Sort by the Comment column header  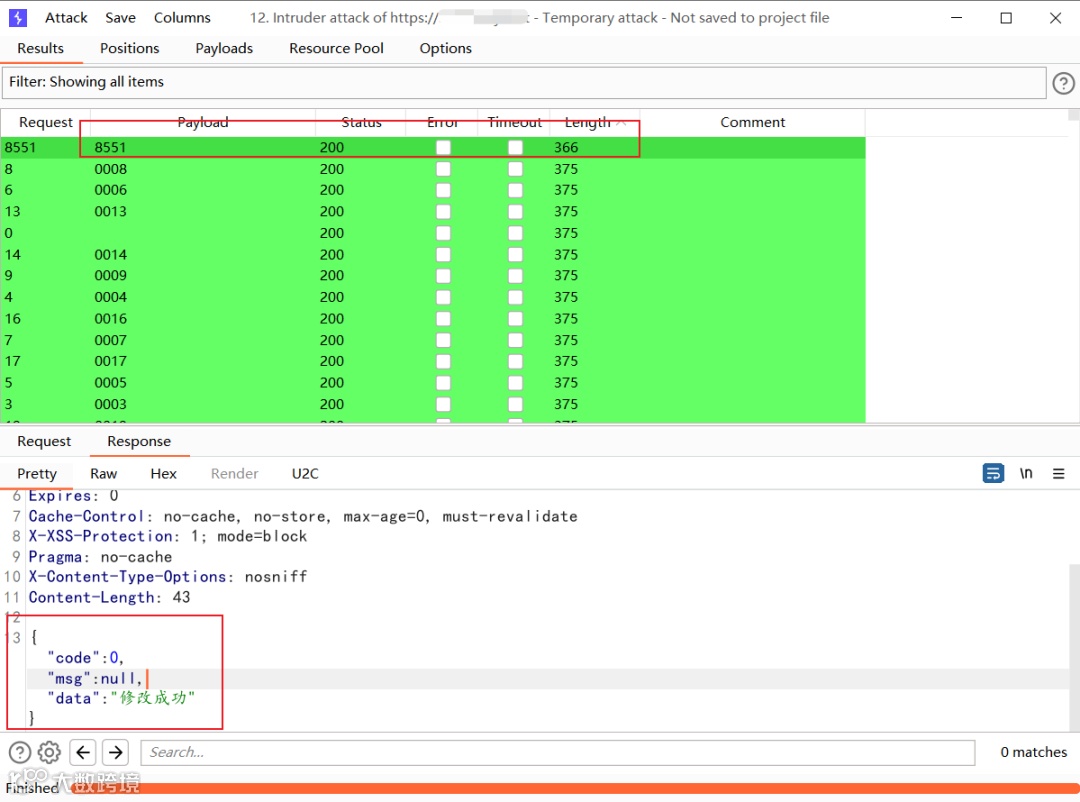coord(752,122)
